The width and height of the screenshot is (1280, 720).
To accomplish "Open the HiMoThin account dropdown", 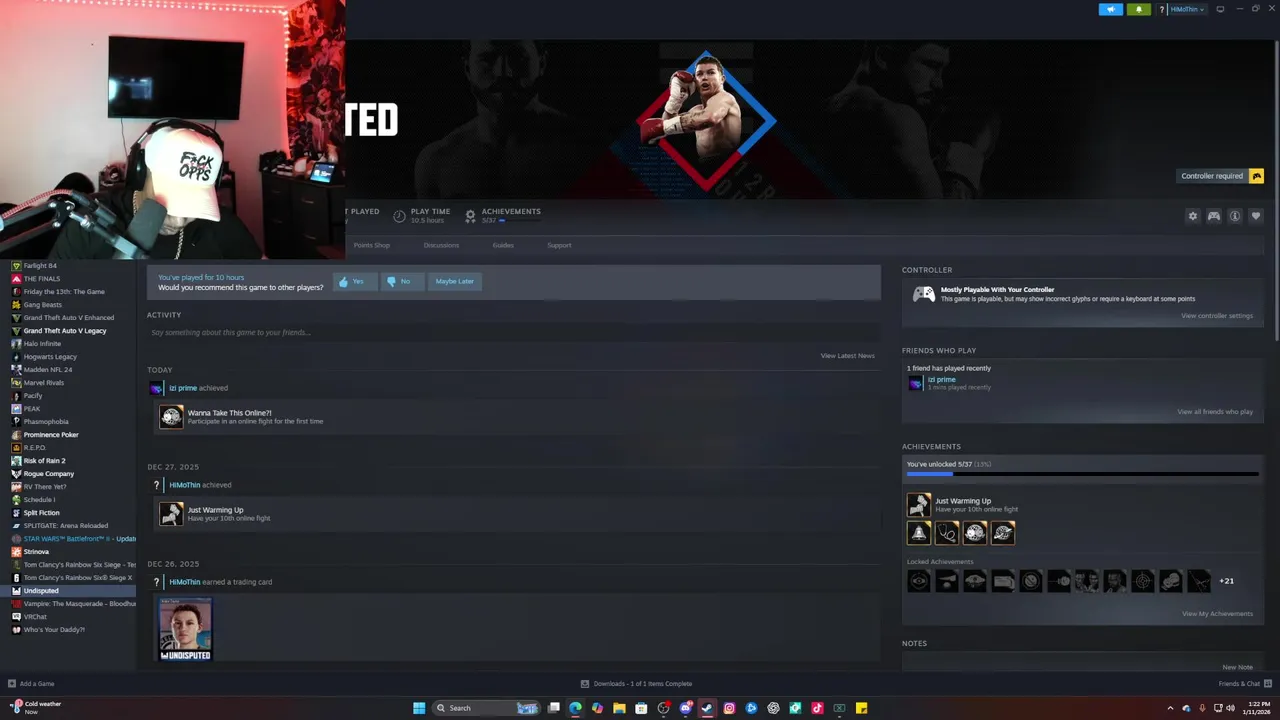I will (1186, 9).
